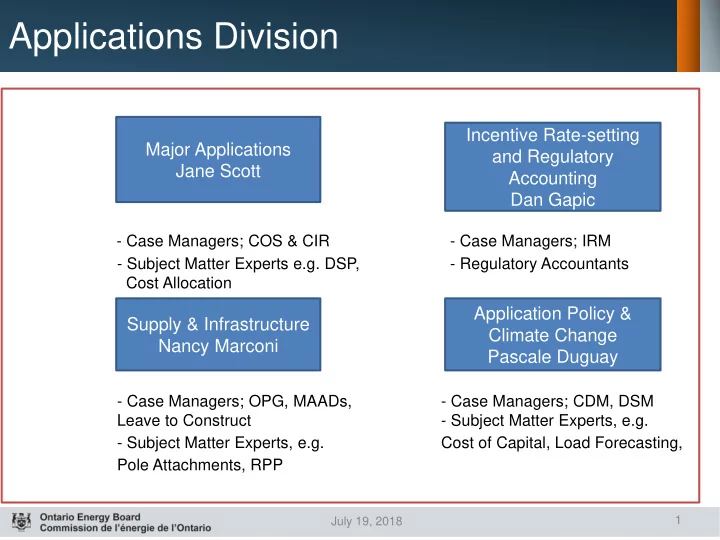The height and width of the screenshot is (540, 720).
Task: Click the text 'Case Managers; IRM'
Action: 535,241
